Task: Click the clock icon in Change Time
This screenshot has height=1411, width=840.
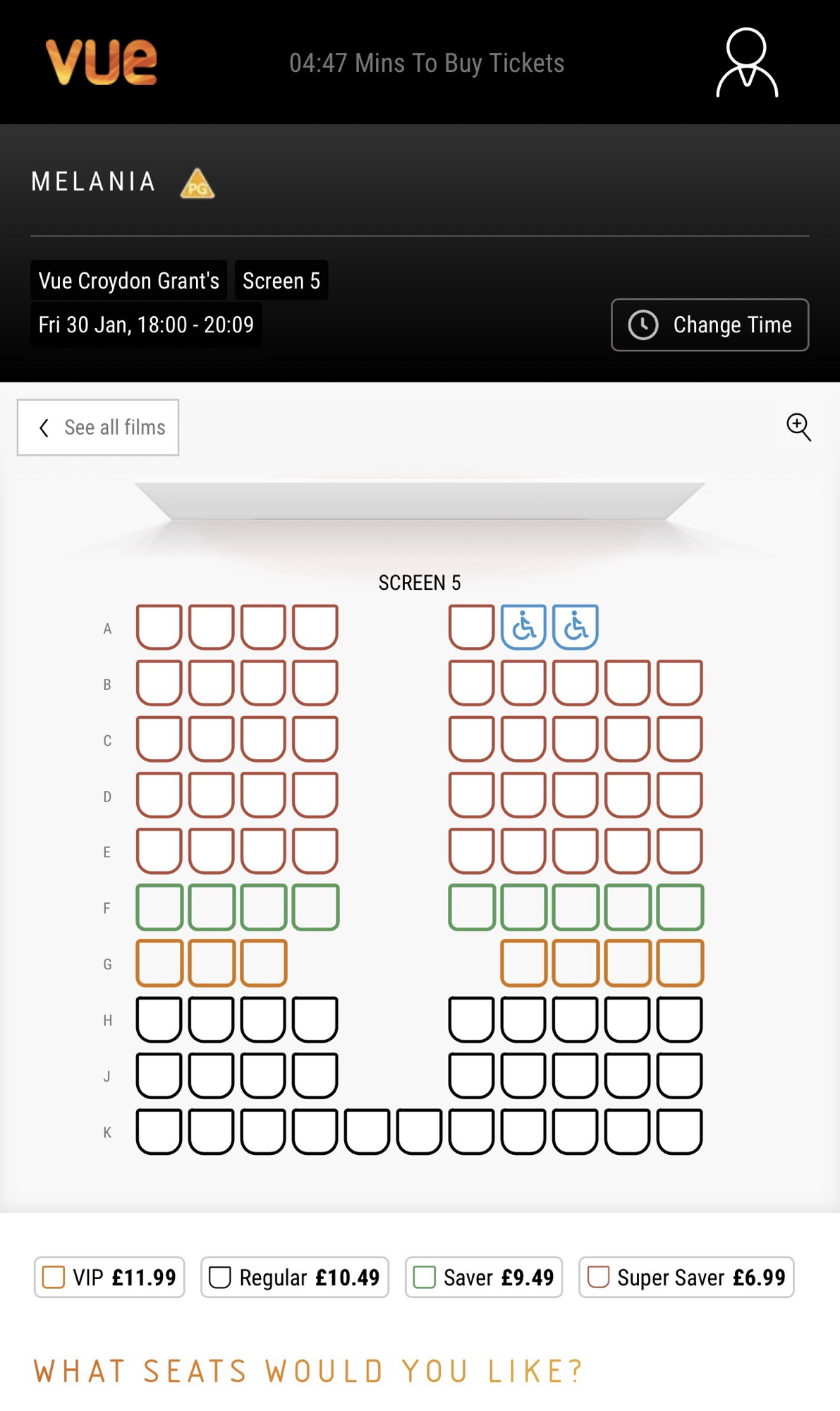Action: coord(643,325)
